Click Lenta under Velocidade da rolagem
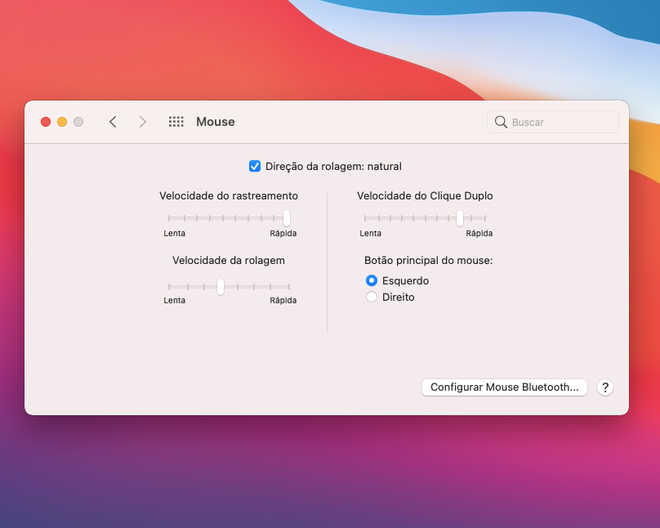 [174, 300]
